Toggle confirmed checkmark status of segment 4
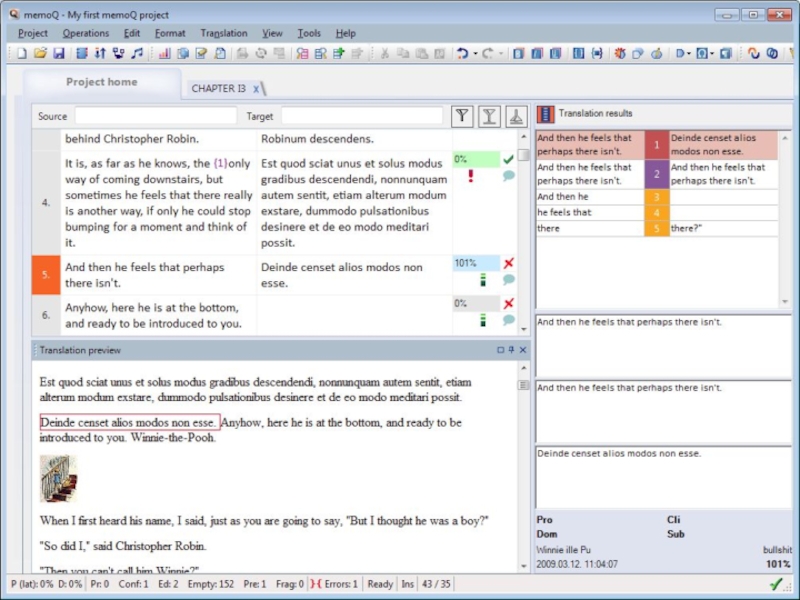This screenshot has height=600, width=800. pyautogui.click(x=508, y=160)
